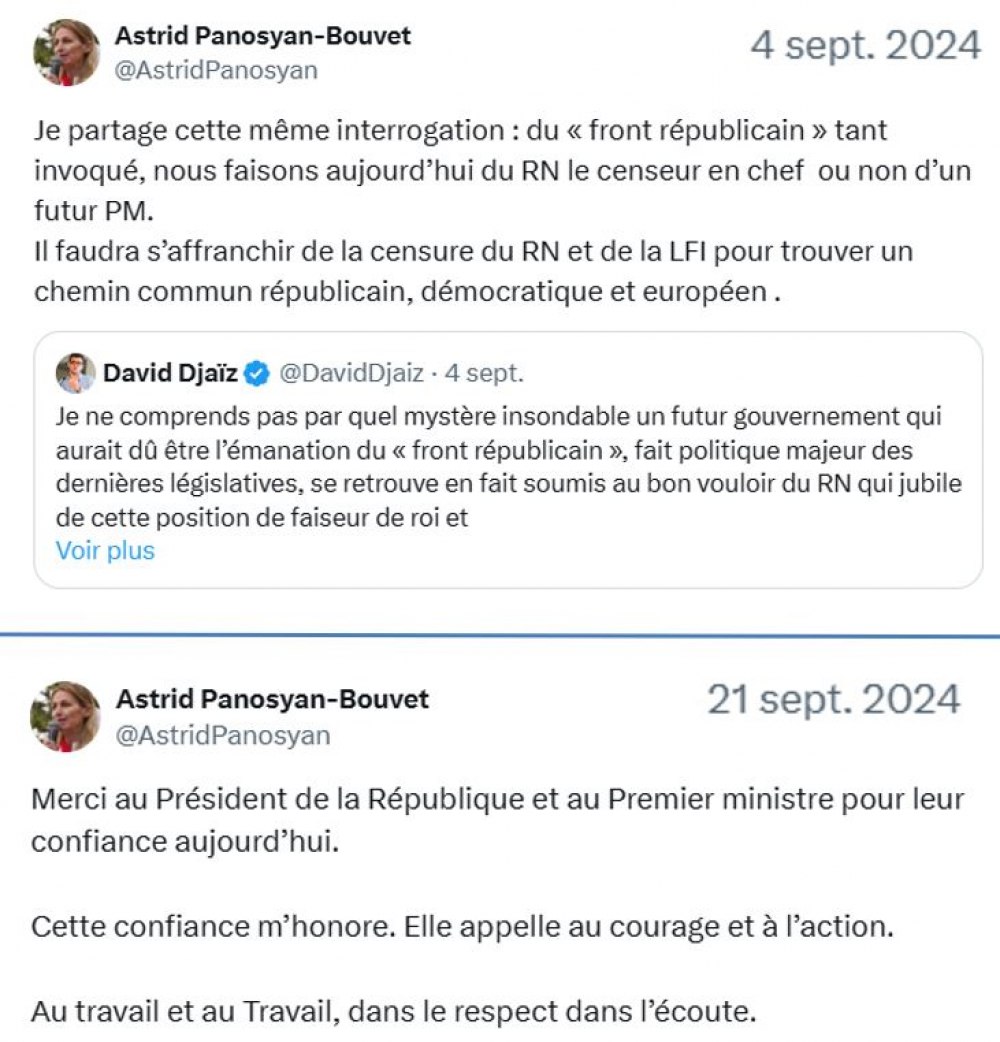This screenshot has height=1042, width=1000.
Task: Expand the quoted tweet with "Voir plus"
Action: [x=105, y=550]
